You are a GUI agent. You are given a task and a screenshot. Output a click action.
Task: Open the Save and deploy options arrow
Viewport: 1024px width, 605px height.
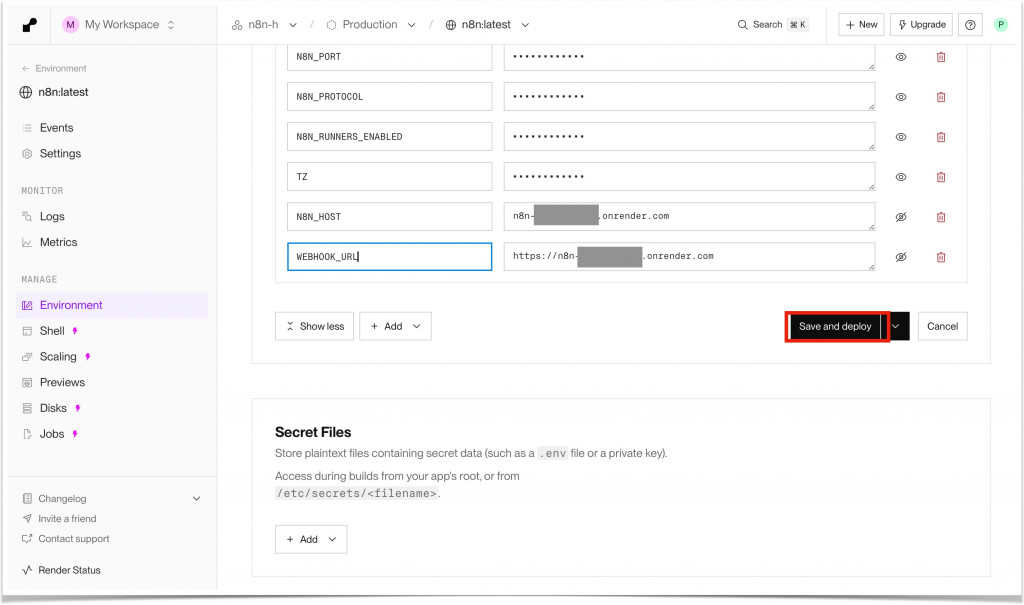[896, 326]
